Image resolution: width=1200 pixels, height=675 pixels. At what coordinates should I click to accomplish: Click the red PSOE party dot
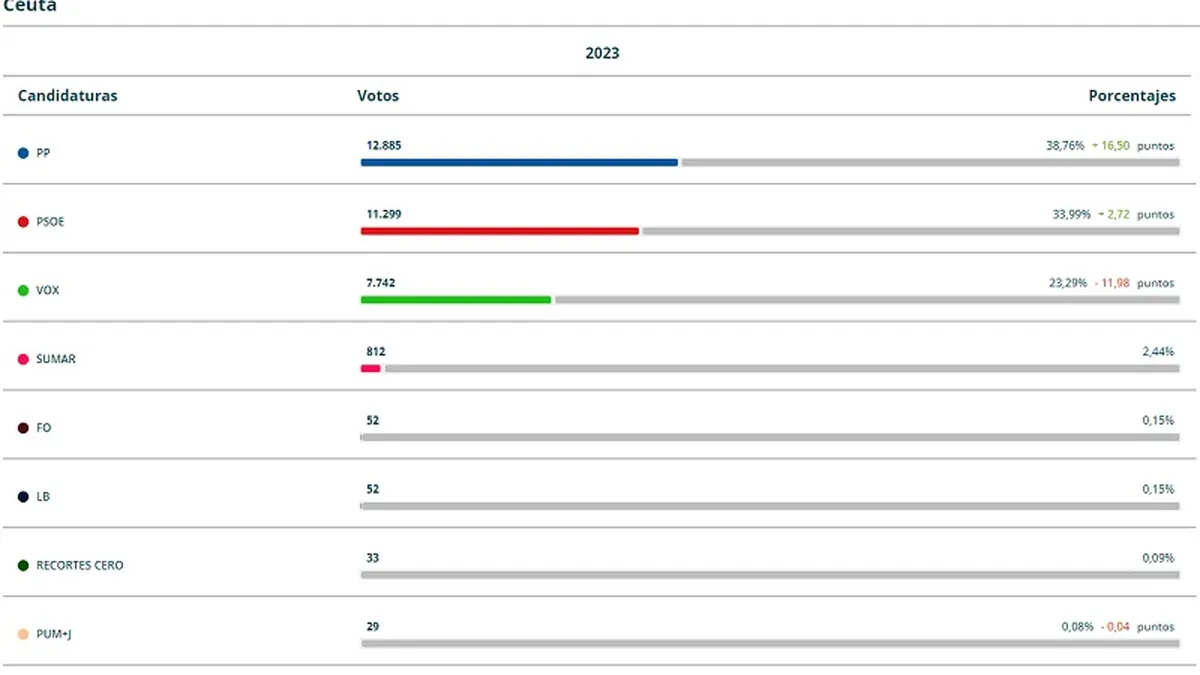click(23, 222)
